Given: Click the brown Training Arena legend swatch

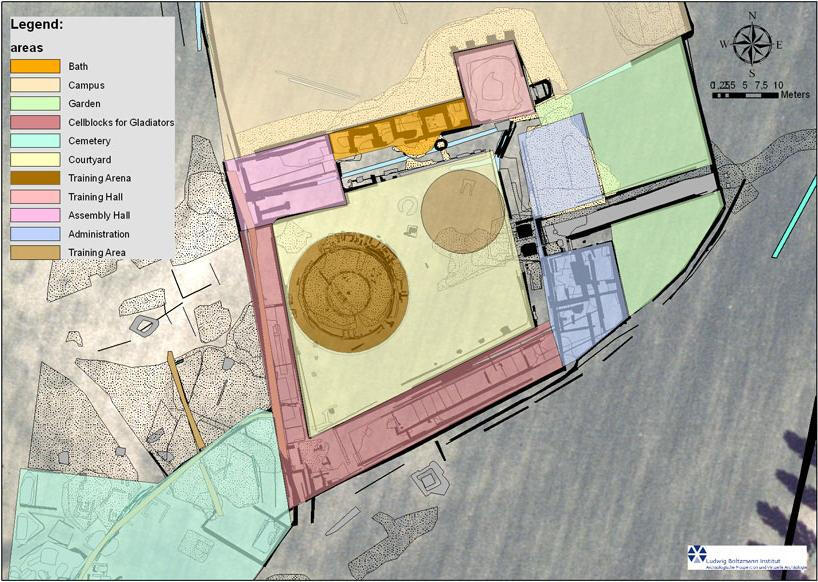Looking at the screenshot, I should coord(36,178).
